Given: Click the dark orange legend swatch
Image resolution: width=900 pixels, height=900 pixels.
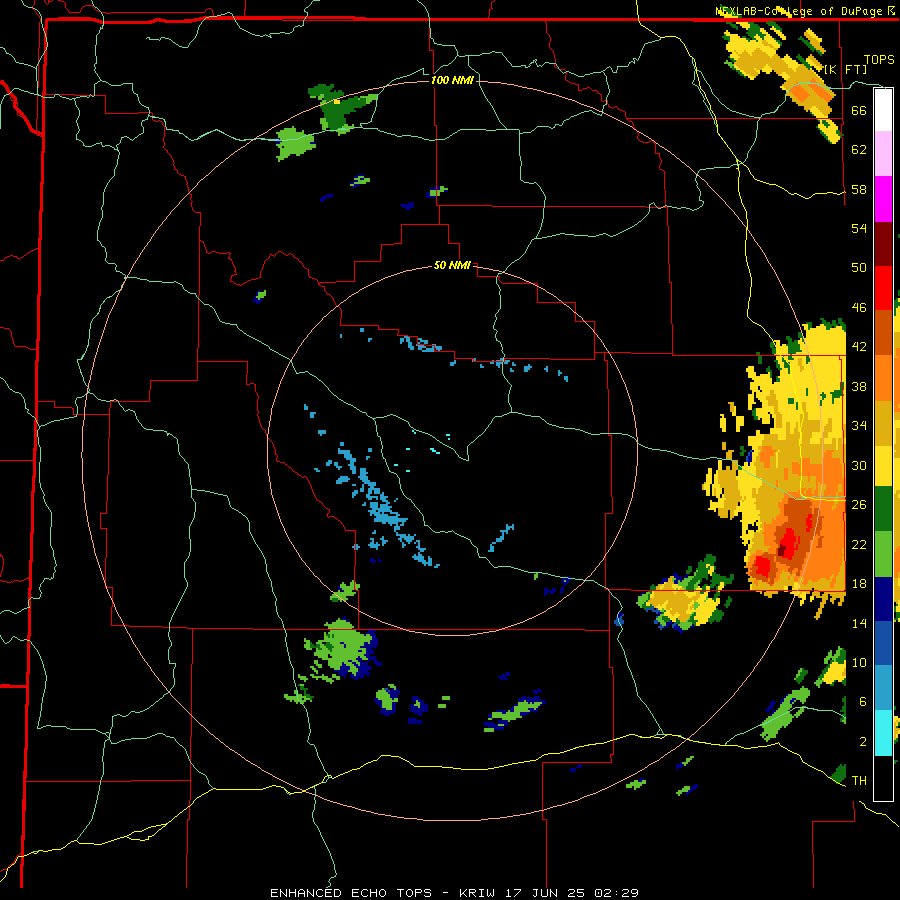Looking at the screenshot, I should click(x=883, y=332).
